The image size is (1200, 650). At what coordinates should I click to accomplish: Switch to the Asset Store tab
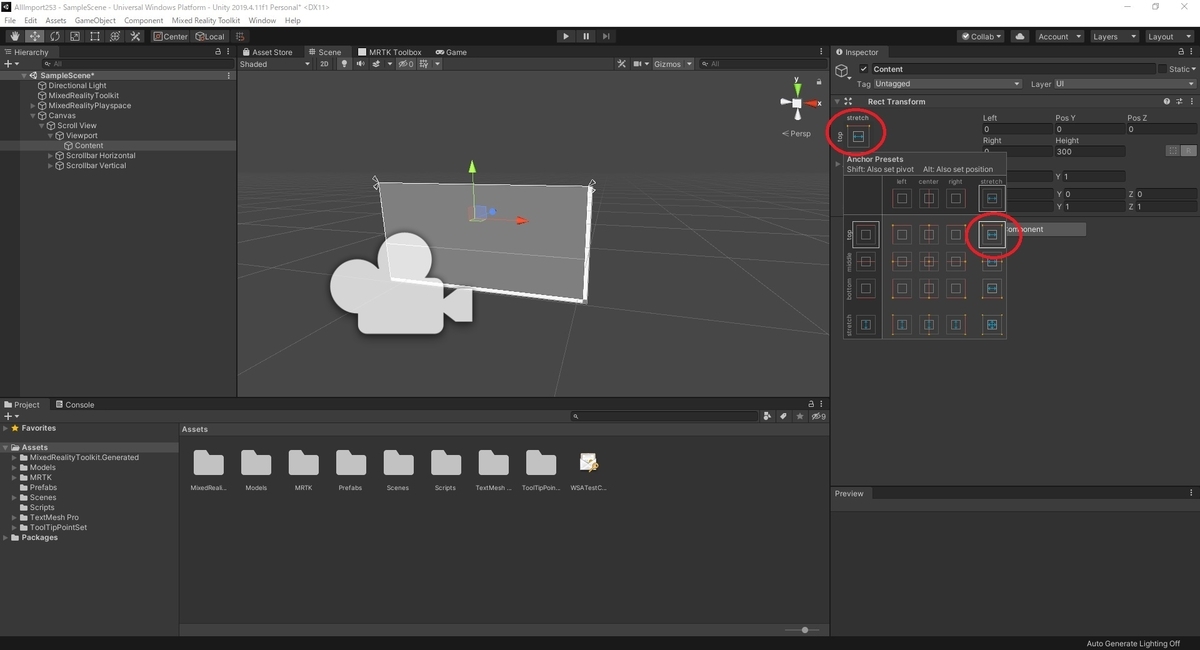coord(267,52)
